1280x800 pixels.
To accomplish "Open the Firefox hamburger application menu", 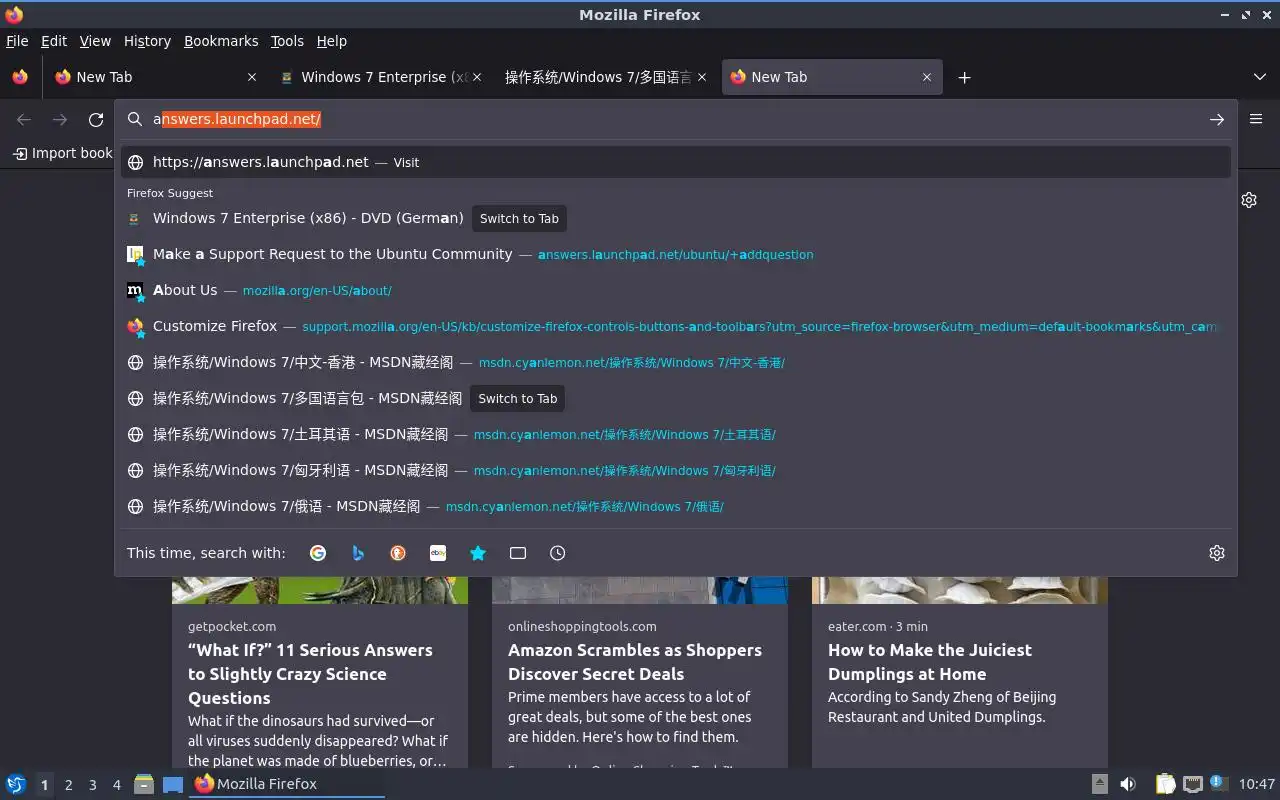I will [1256, 119].
